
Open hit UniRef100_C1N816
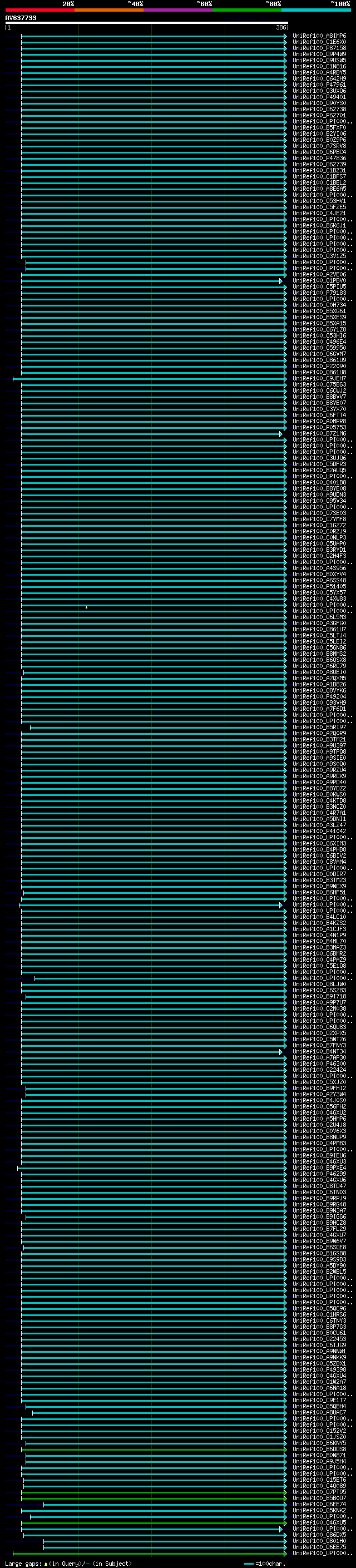pyautogui.click(x=319, y=66)
